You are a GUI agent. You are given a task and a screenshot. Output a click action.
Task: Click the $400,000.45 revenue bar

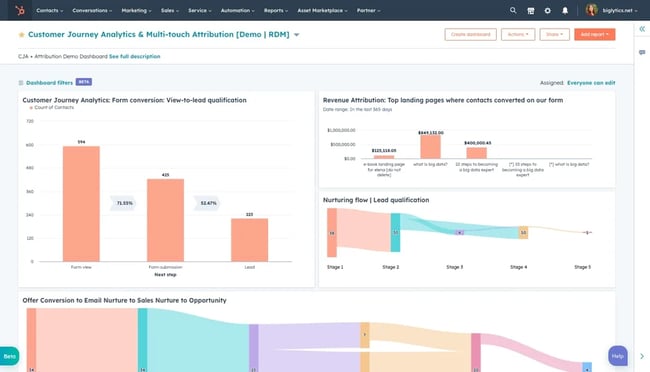point(477,153)
